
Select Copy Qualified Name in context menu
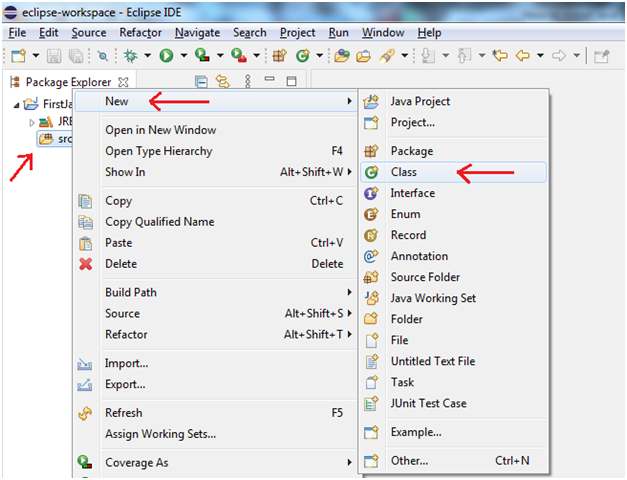click(x=216, y=222)
